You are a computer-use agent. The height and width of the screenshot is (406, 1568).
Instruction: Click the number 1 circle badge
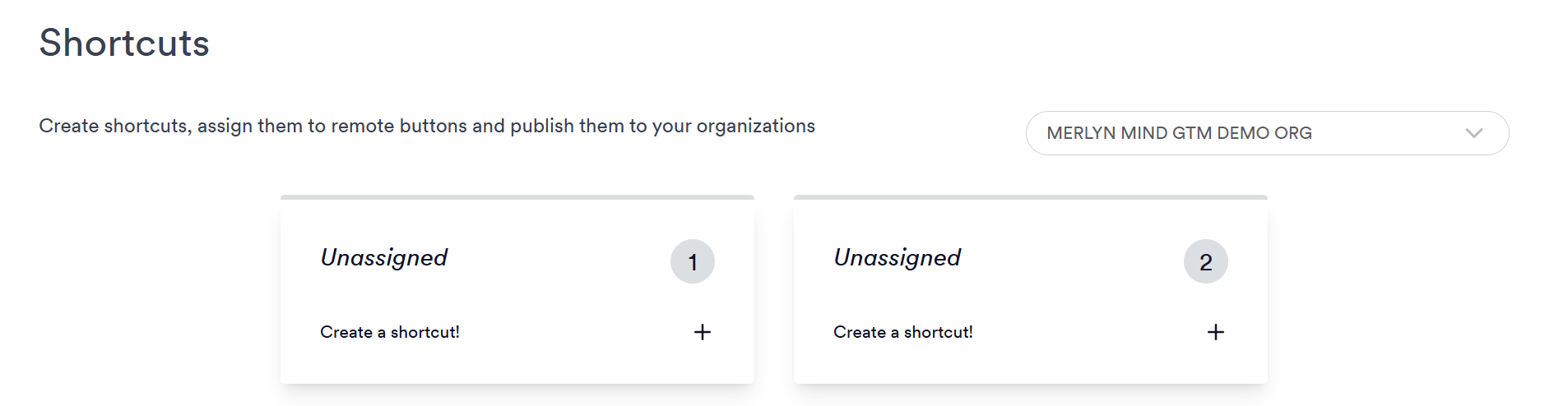[692, 262]
